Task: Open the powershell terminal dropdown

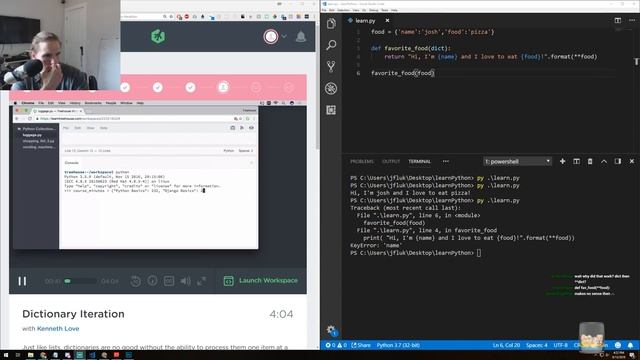Action: pos(518,162)
